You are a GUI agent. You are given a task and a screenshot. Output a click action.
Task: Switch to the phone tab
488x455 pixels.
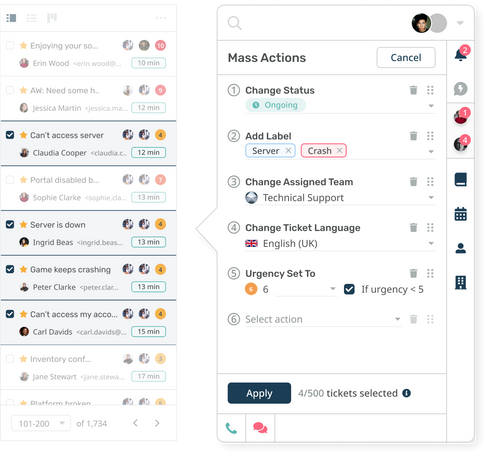pos(231,428)
